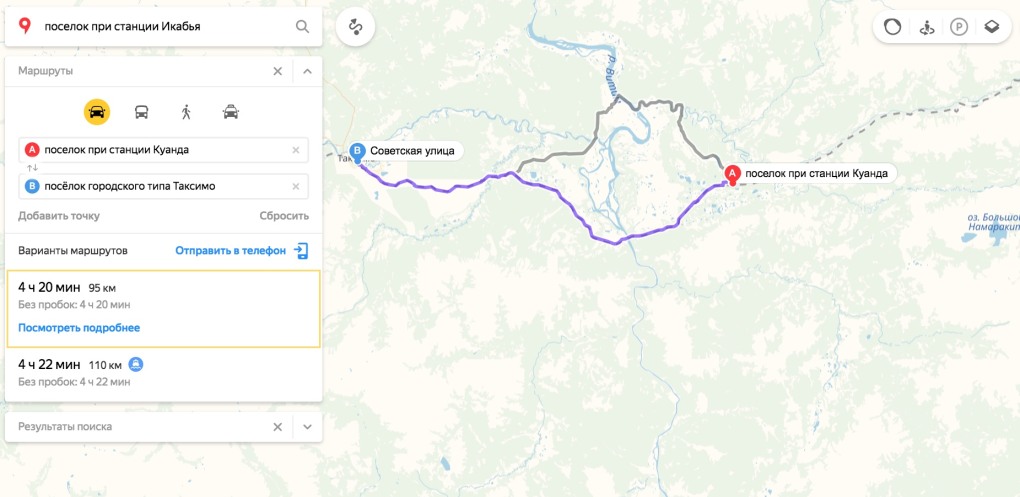1020x497 pixels.
Task: Close the Маршруты panel
Action: [278, 71]
